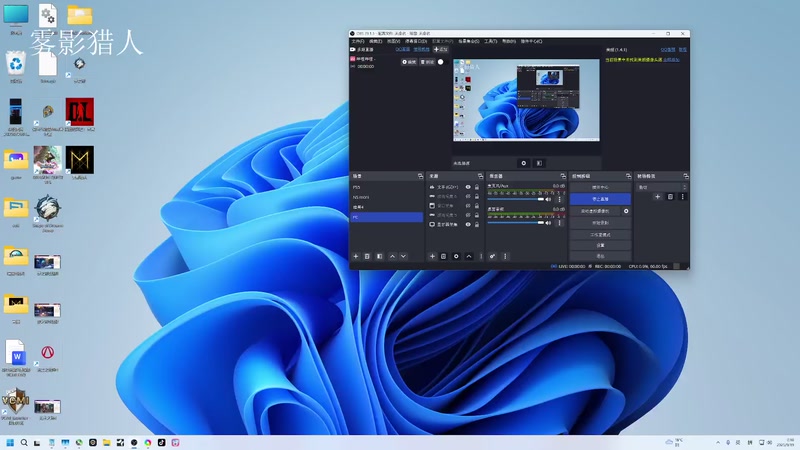Open the 帮助(H) menu

tap(509, 41)
